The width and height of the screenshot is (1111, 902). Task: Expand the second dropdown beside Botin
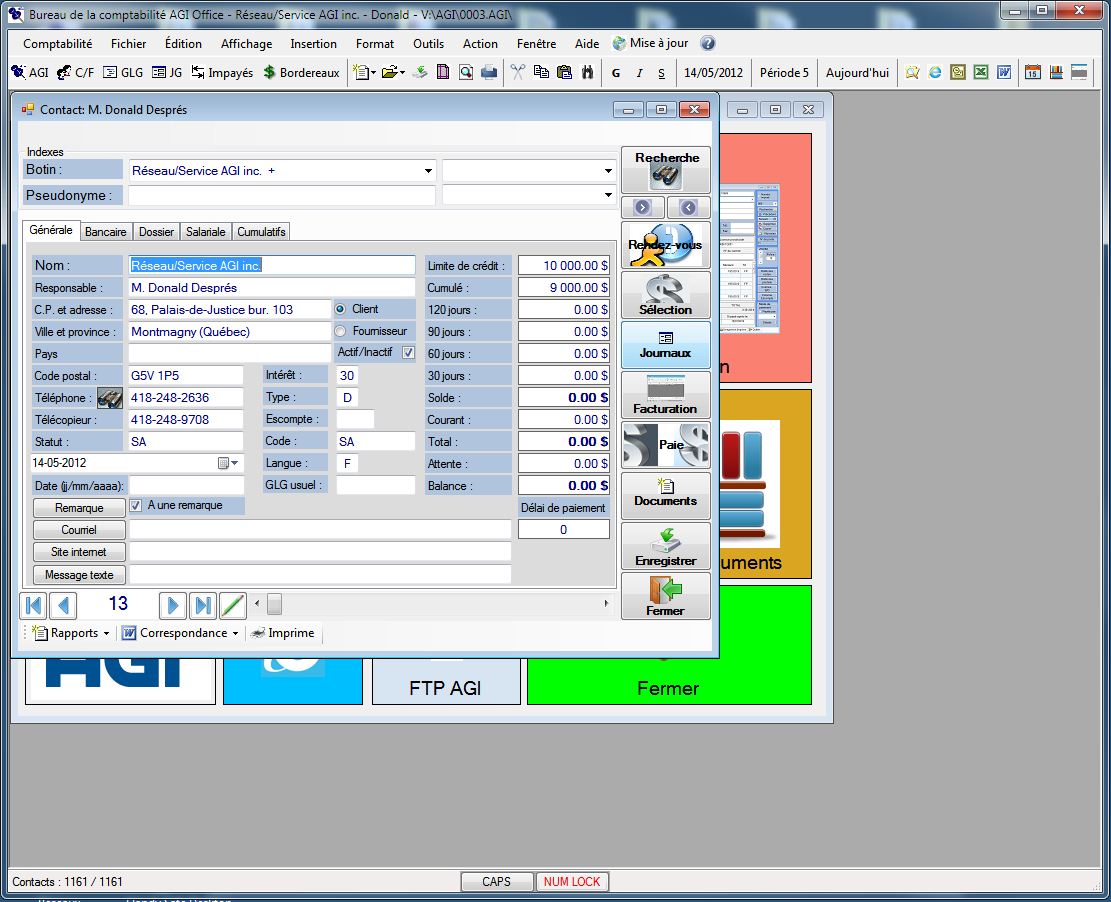608,171
